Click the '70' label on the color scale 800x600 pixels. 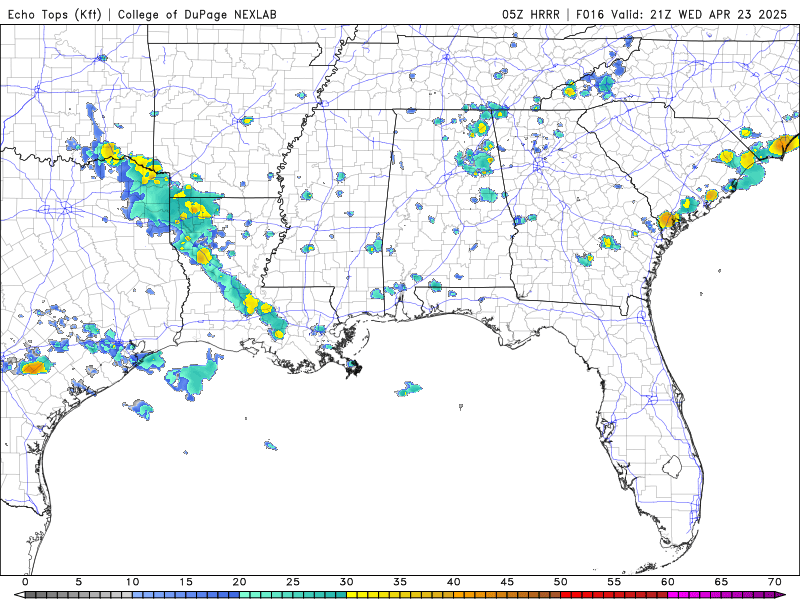pos(775,582)
